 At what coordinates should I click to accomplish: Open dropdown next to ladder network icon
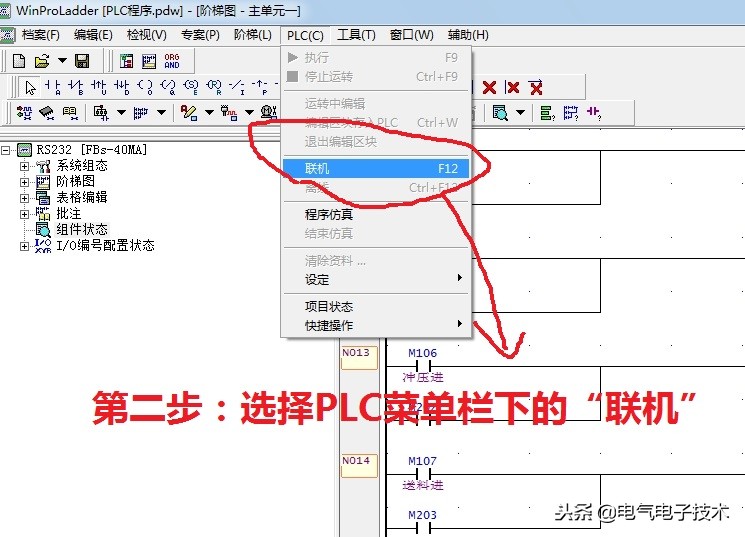162,113
